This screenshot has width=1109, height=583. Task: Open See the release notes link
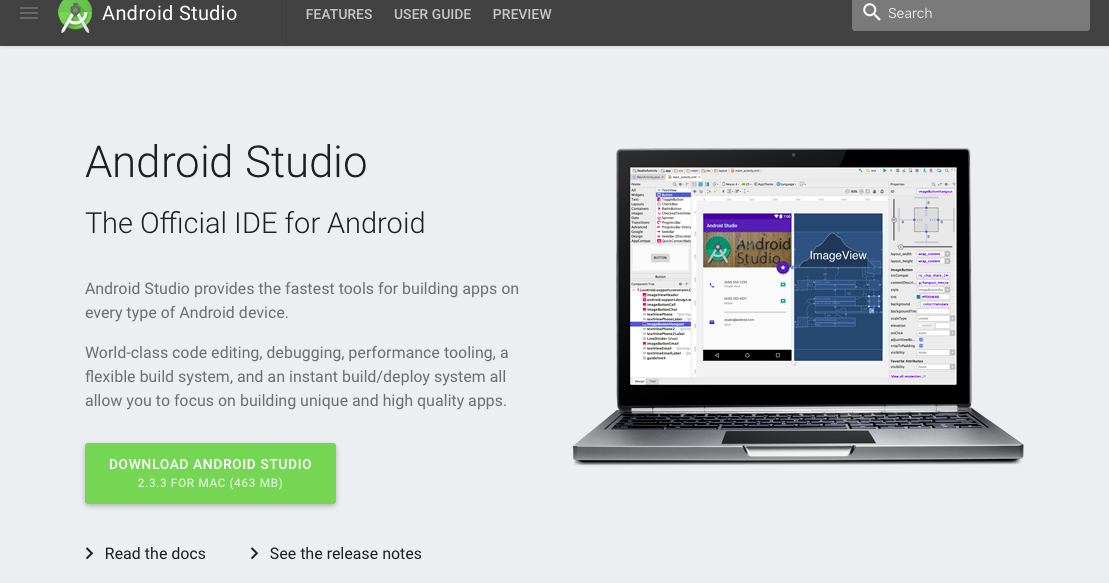pyautogui.click(x=345, y=553)
